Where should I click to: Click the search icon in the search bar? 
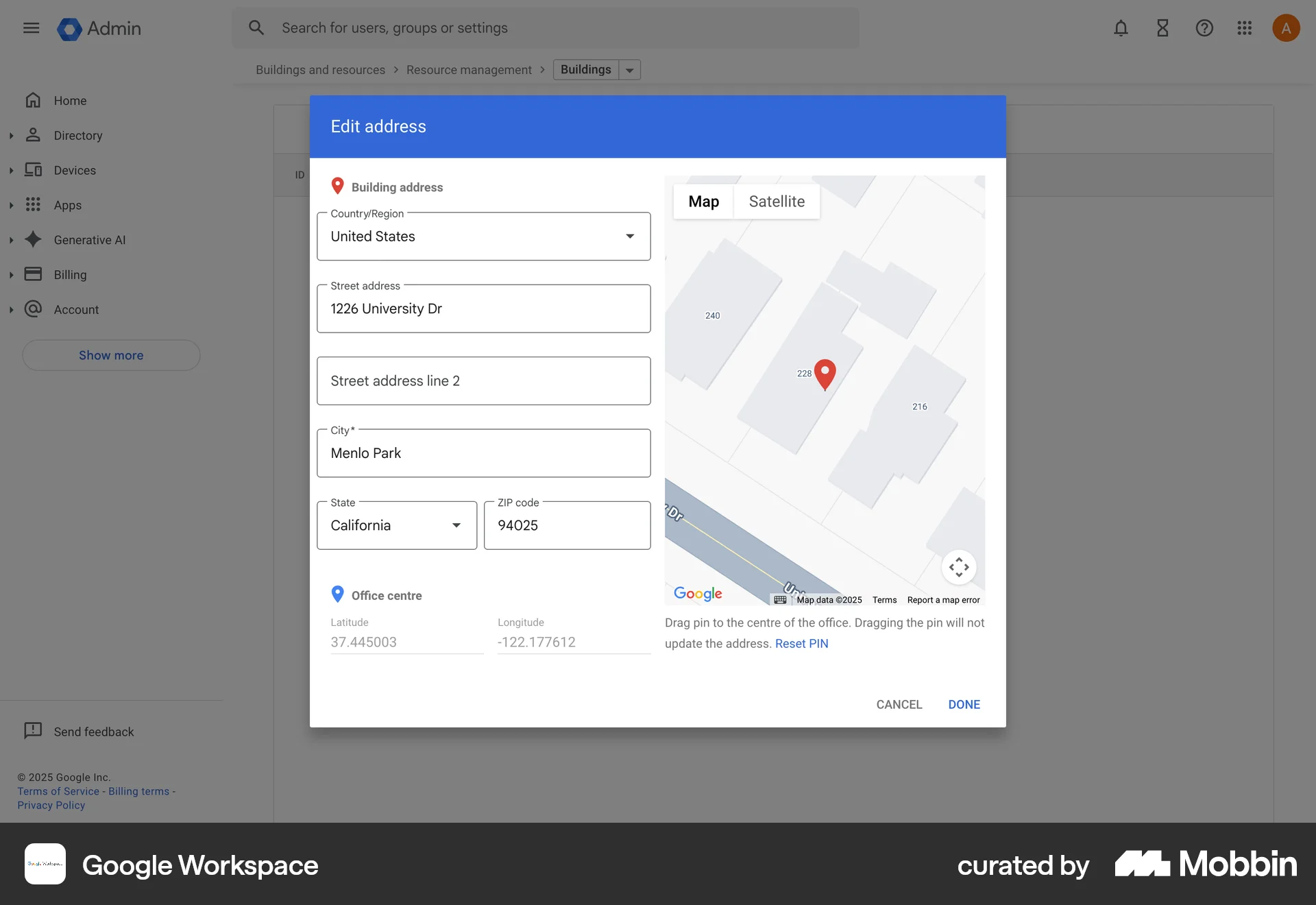tap(256, 27)
